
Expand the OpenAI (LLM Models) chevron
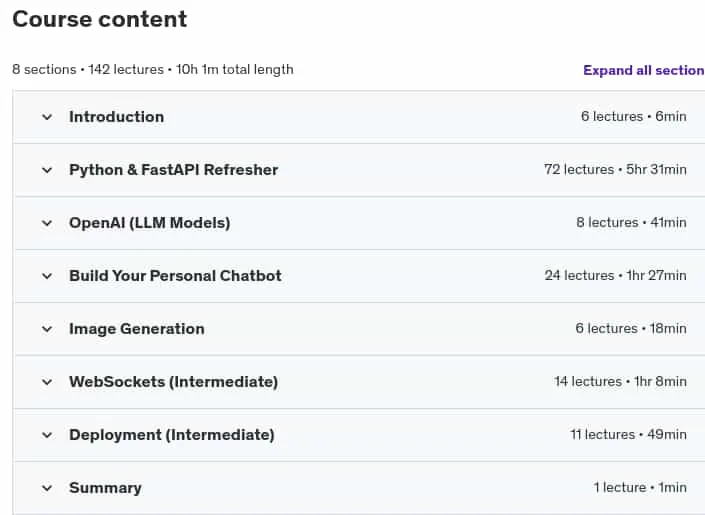(x=47, y=224)
